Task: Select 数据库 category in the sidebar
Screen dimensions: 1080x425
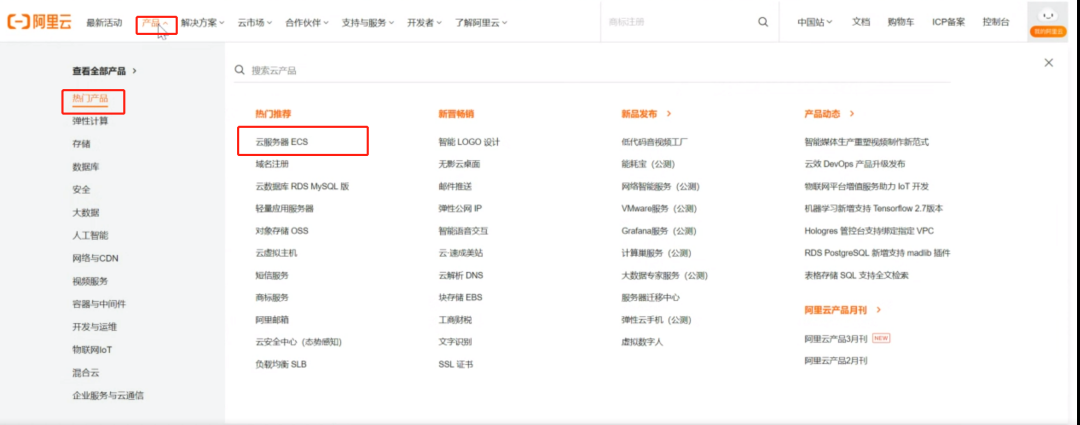Action: [x=85, y=167]
